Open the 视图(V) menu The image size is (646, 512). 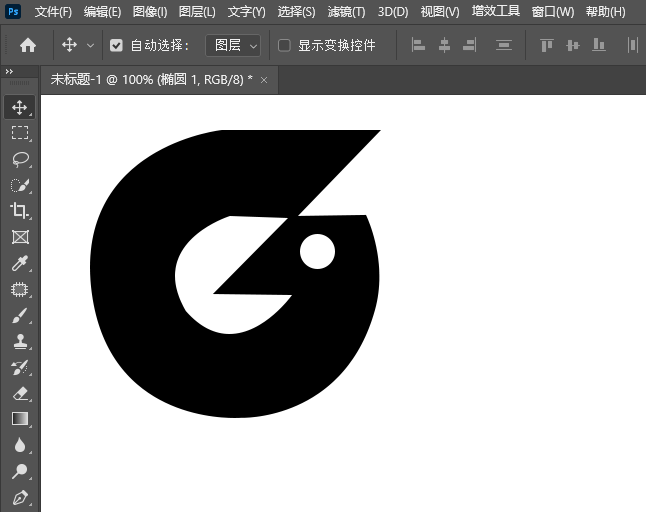click(x=440, y=12)
